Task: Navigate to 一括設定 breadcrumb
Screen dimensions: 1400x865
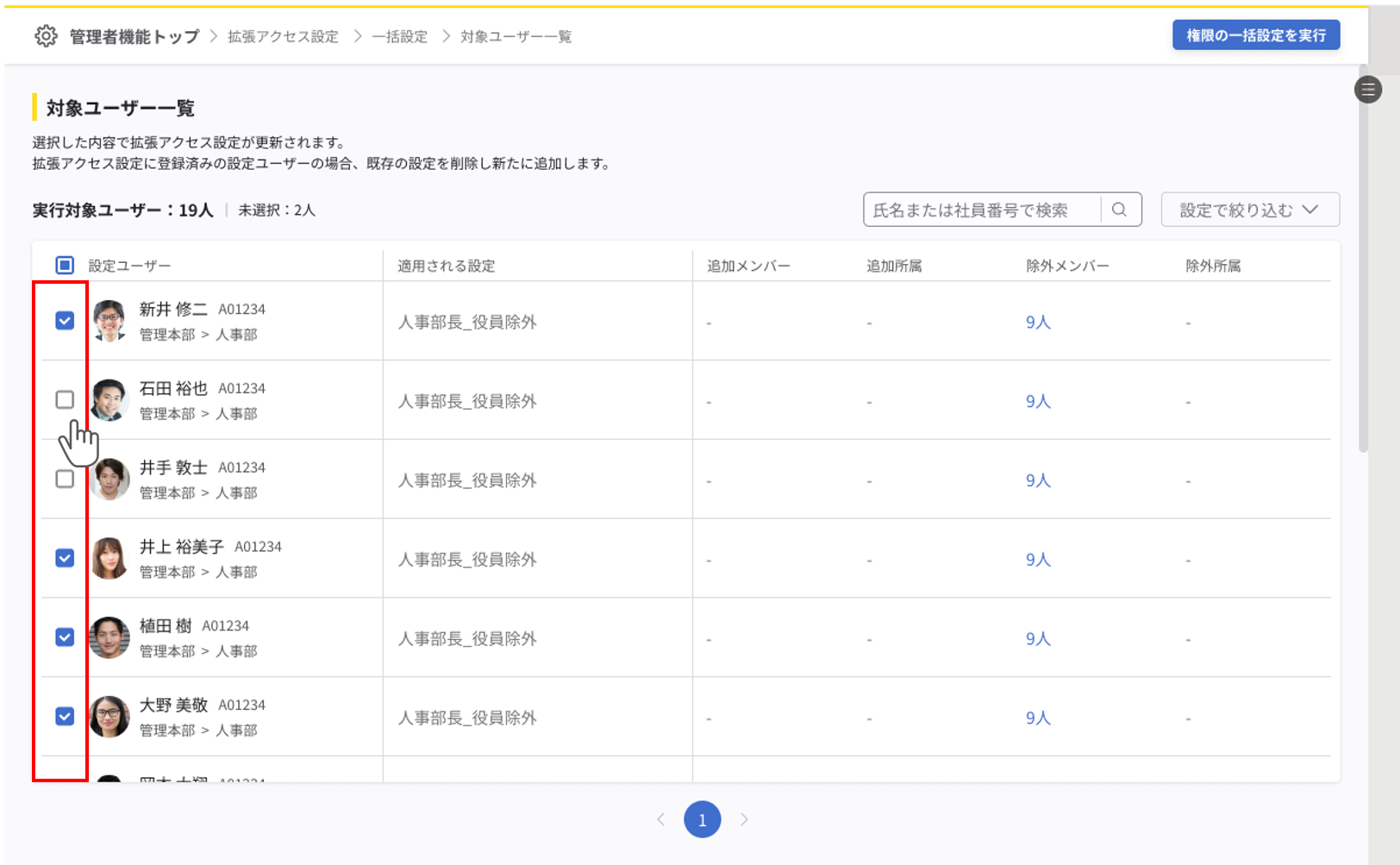Action: point(400,36)
